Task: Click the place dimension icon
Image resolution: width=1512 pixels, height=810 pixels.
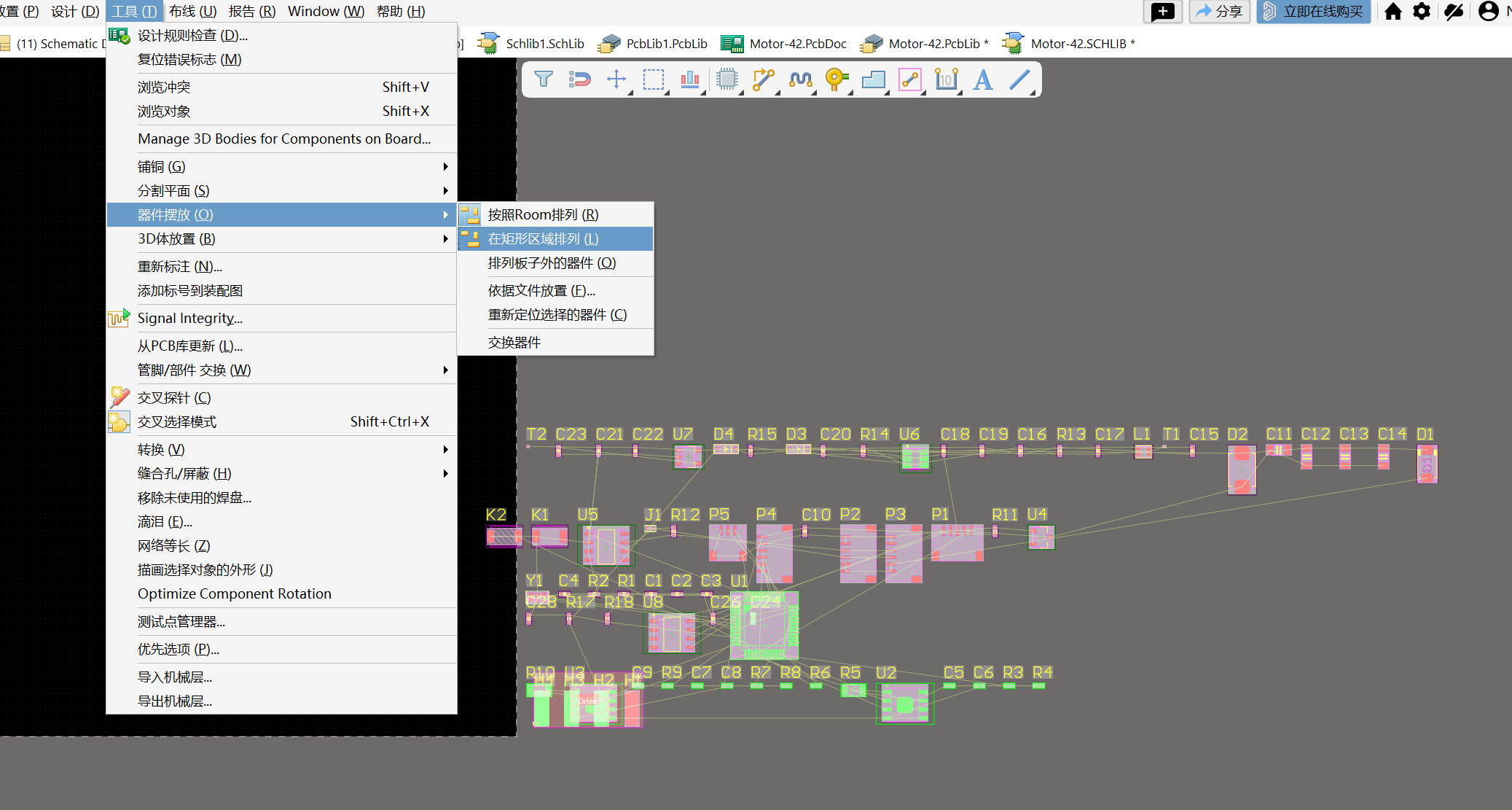Action: click(946, 79)
